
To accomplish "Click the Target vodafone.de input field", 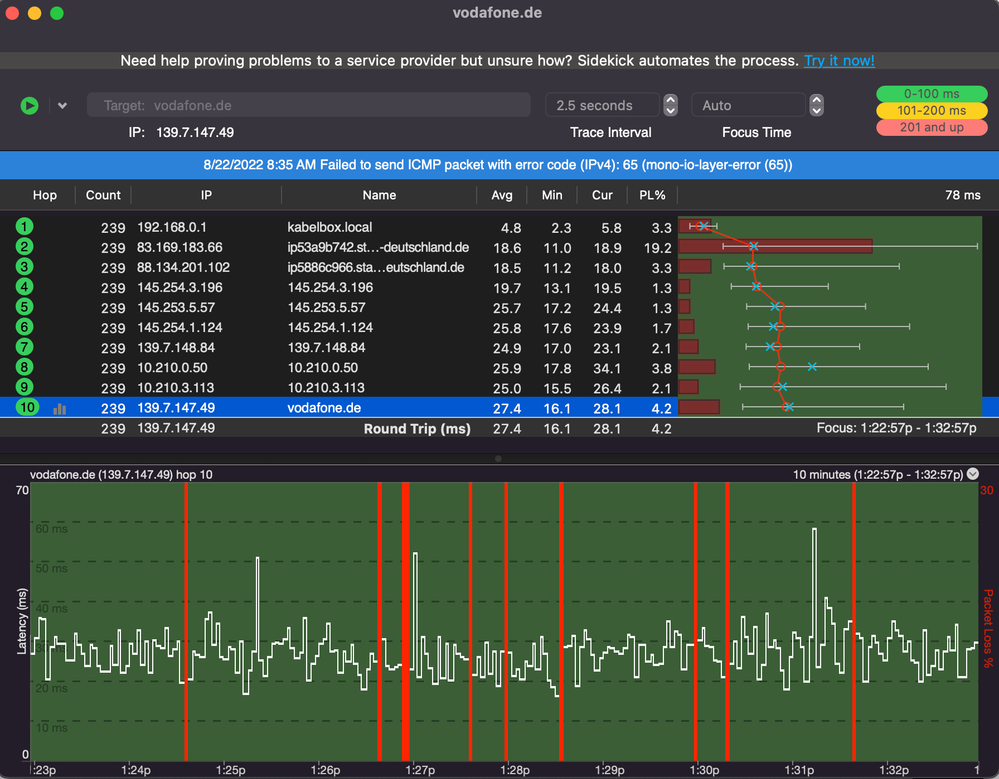I will pyautogui.click(x=308, y=105).
